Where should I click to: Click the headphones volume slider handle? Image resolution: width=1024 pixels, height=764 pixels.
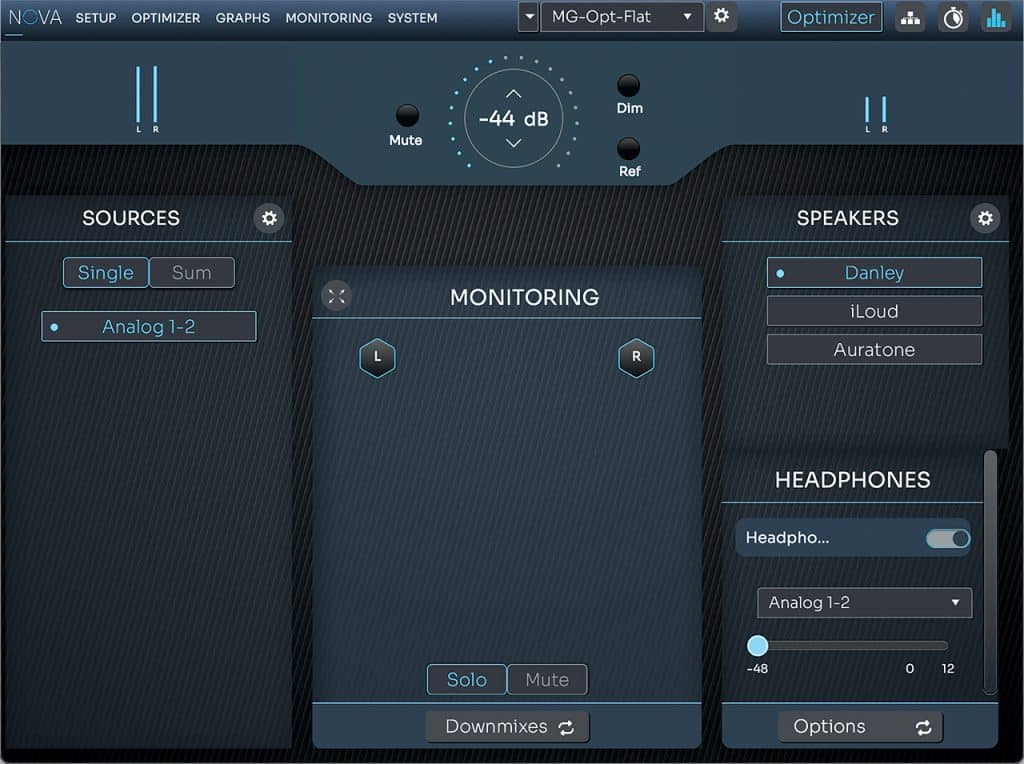pyautogui.click(x=758, y=645)
